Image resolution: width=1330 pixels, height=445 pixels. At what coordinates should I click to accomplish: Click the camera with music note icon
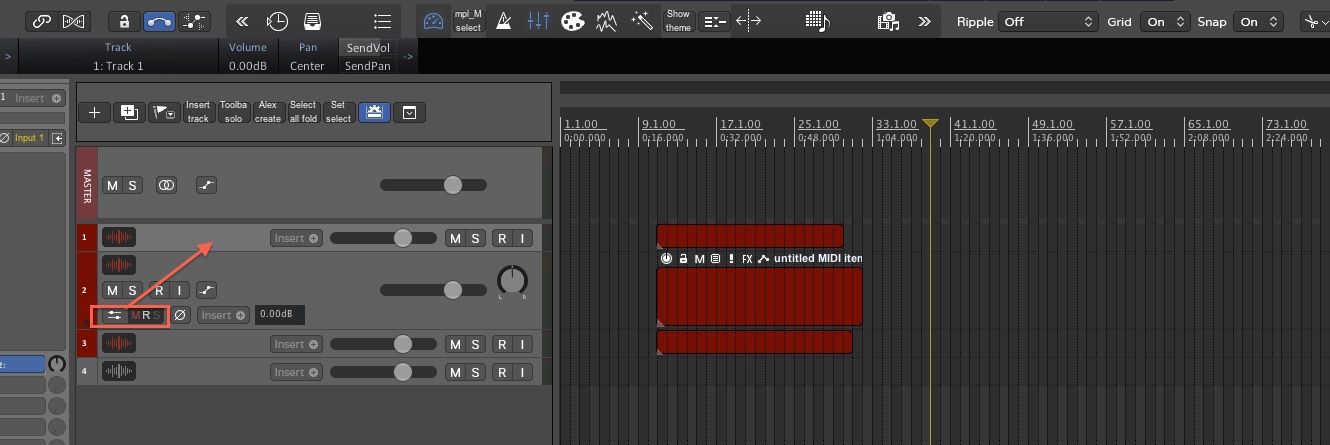tap(886, 21)
